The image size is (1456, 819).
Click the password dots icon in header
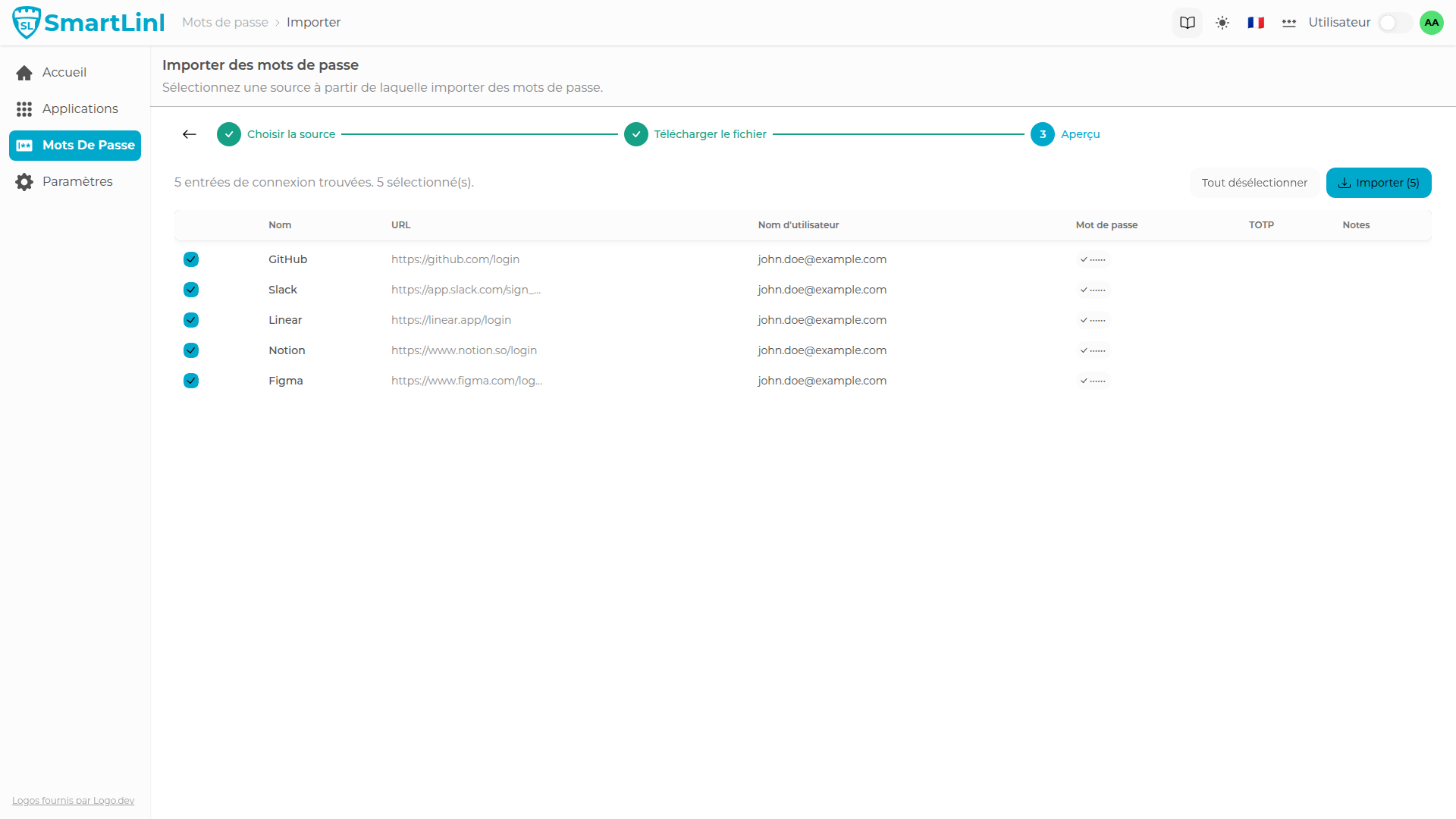click(1288, 23)
